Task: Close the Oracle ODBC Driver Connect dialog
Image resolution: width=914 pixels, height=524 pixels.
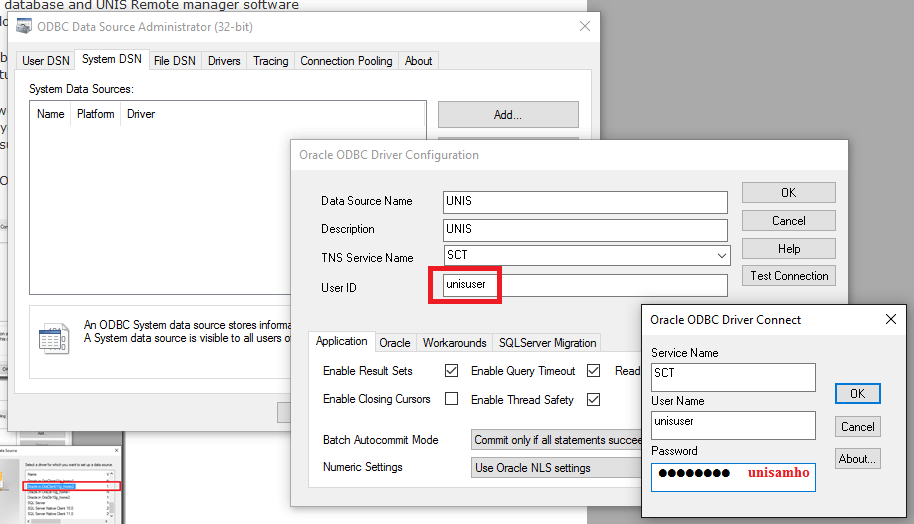Action: pyautogui.click(x=891, y=319)
